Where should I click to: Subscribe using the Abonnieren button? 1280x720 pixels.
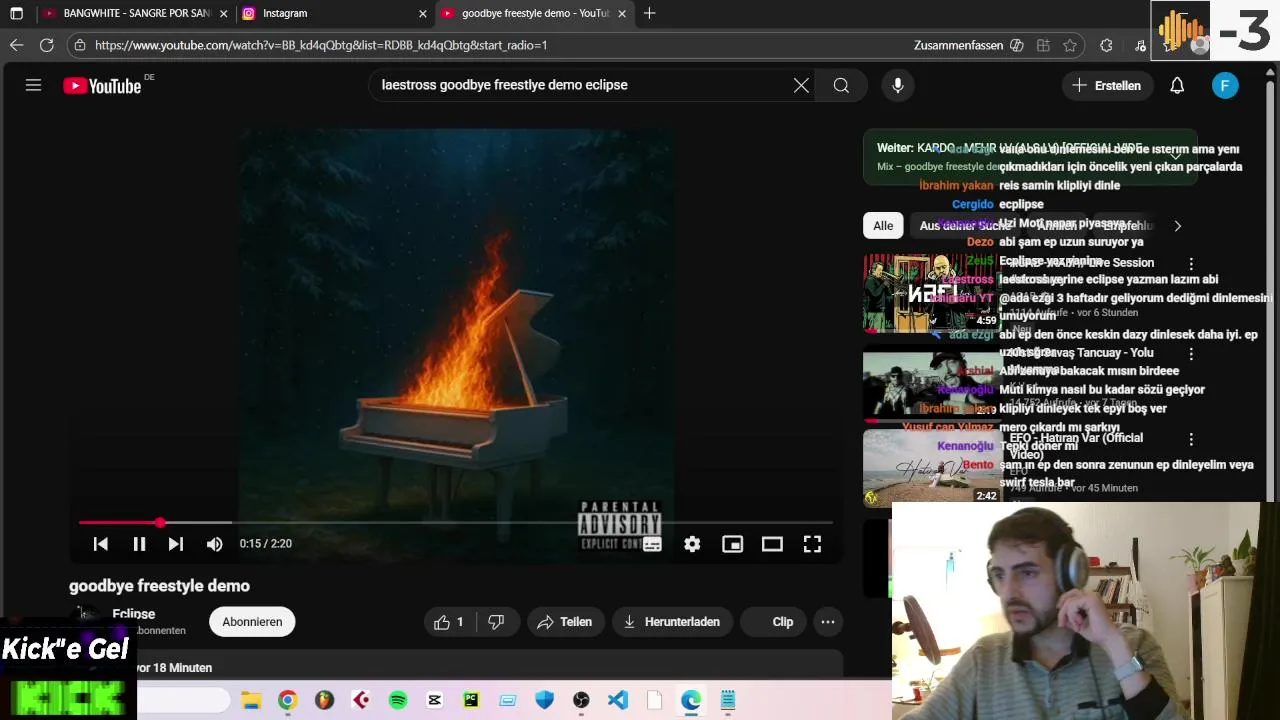[x=252, y=622]
